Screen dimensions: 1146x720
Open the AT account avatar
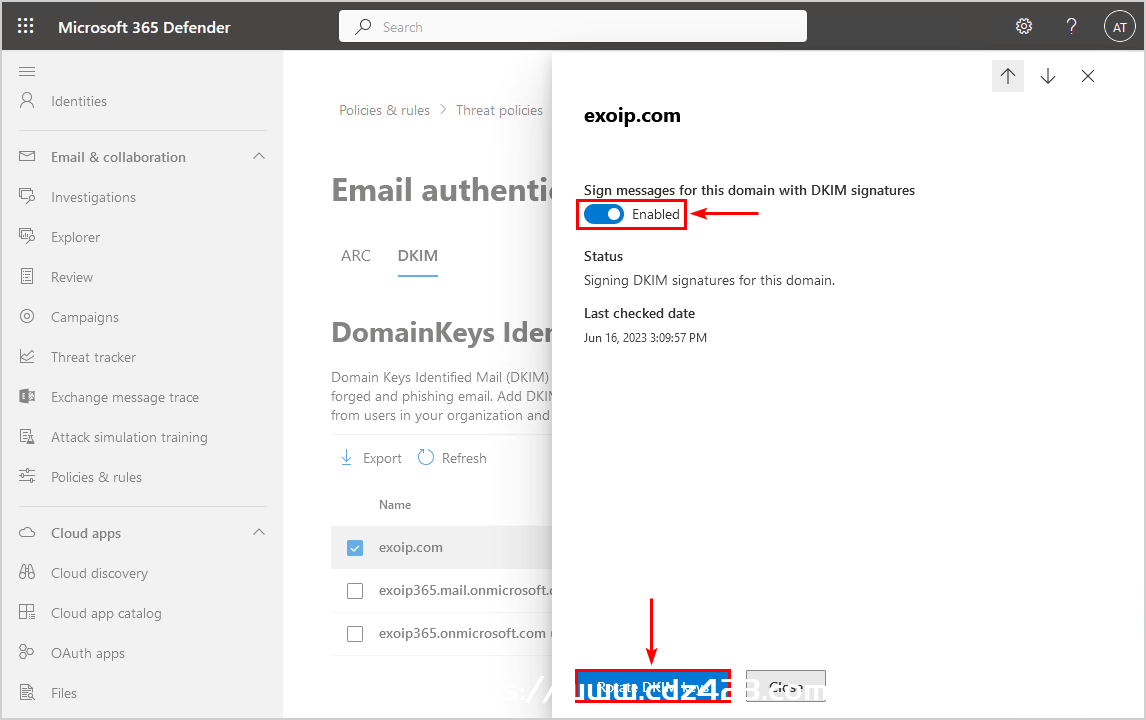pos(1119,27)
